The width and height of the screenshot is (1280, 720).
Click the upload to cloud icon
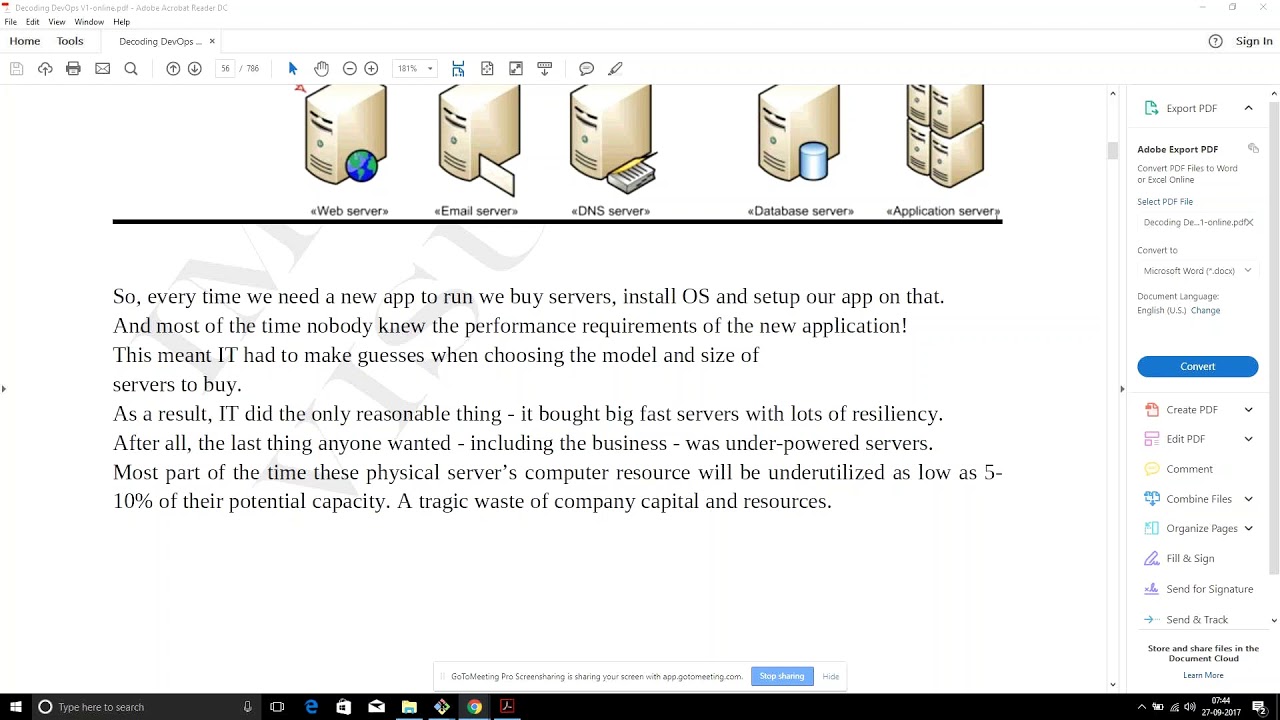(45, 69)
